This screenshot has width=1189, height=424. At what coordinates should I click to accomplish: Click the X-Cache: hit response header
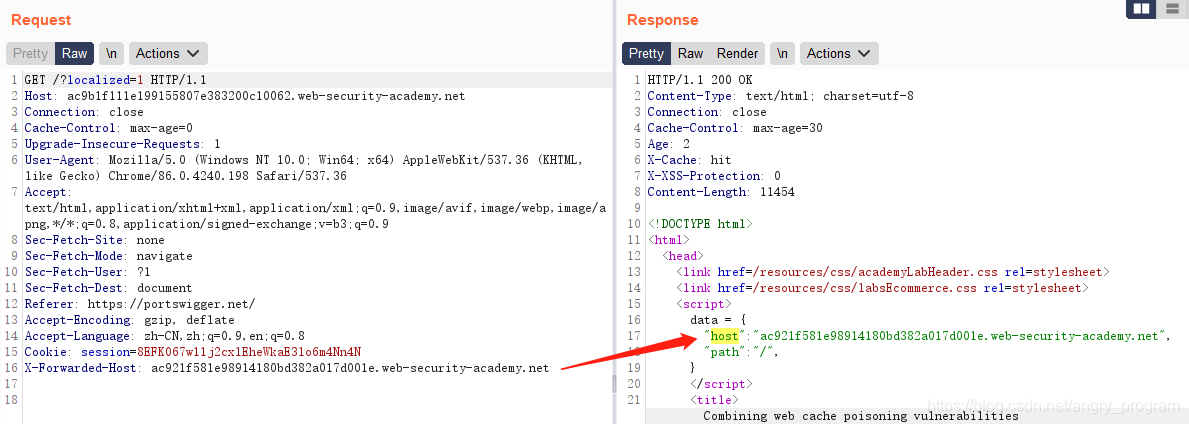click(689, 160)
